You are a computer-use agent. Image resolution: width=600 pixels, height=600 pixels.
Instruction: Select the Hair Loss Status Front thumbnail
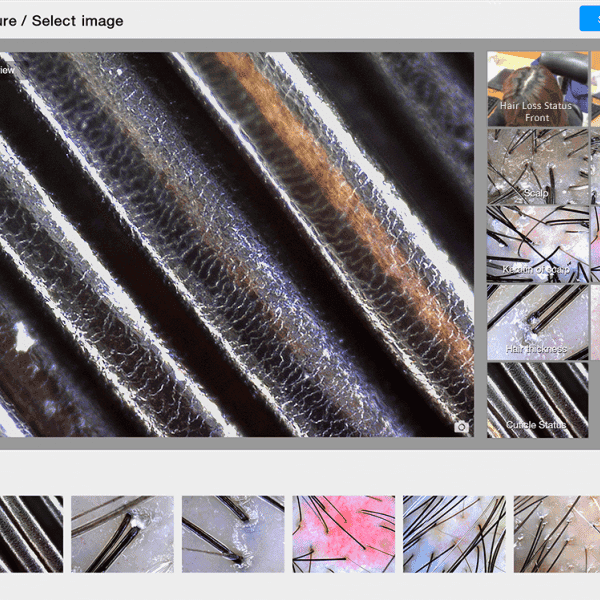[x=538, y=89]
